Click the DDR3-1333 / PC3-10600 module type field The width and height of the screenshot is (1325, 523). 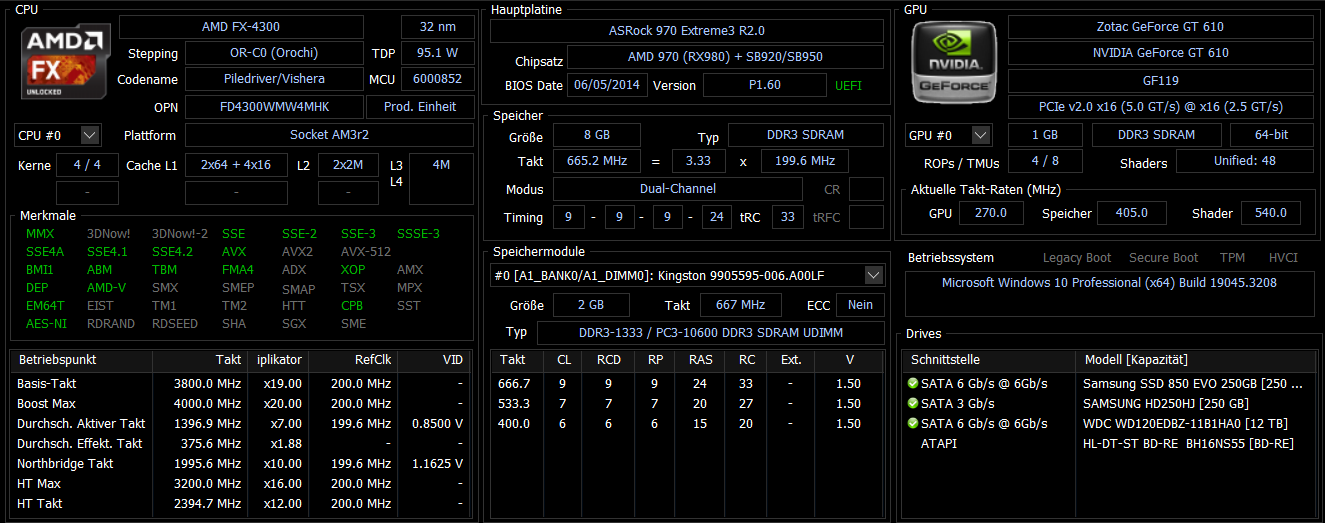(x=711, y=332)
